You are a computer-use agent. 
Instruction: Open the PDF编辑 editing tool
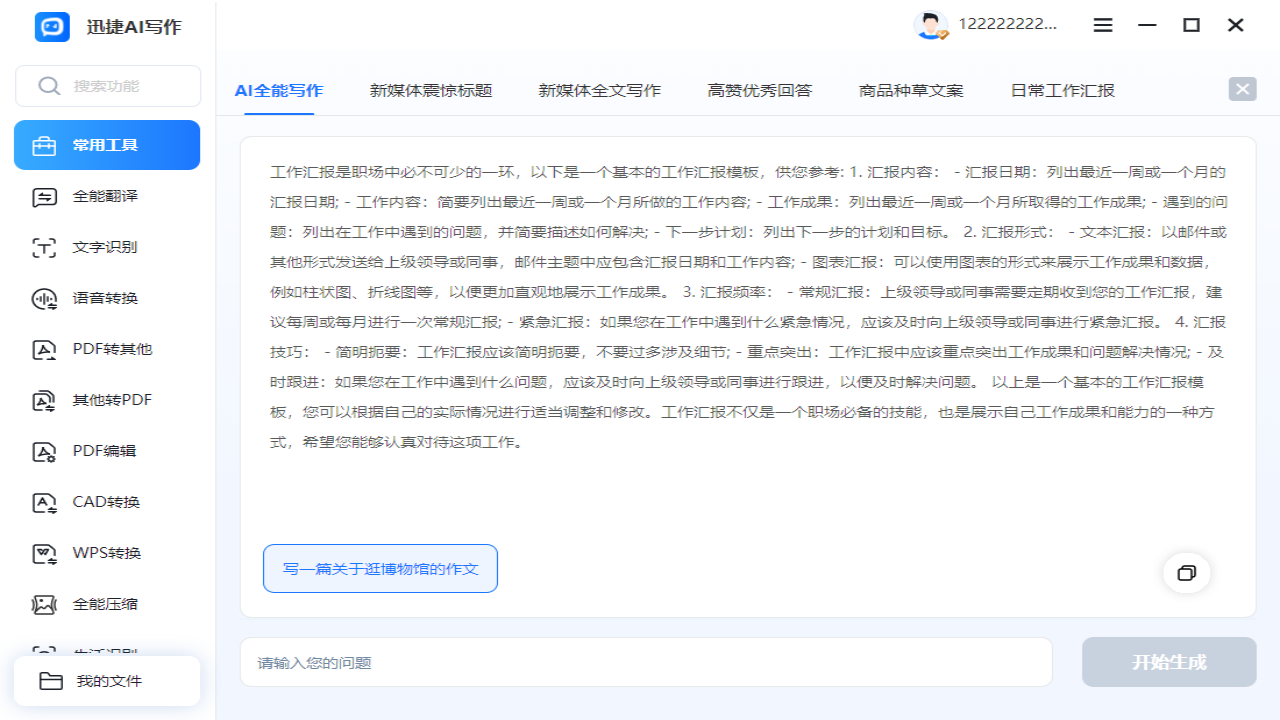point(106,450)
